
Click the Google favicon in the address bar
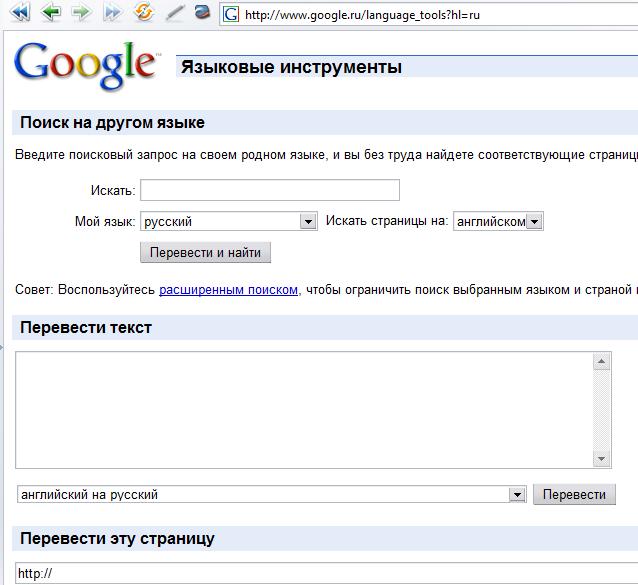(231, 14)
